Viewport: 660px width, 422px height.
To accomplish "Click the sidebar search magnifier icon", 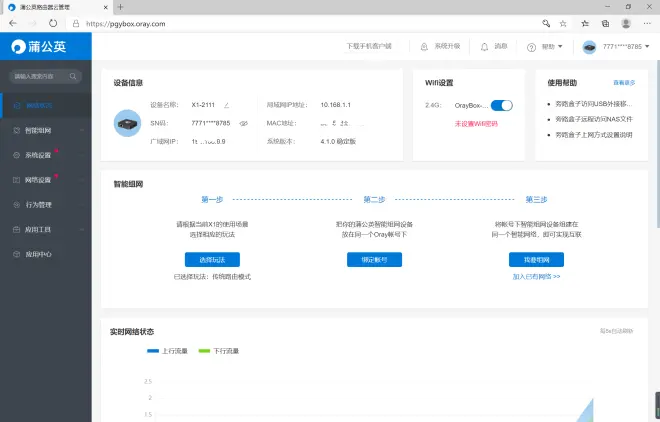I will pos(73,76).
